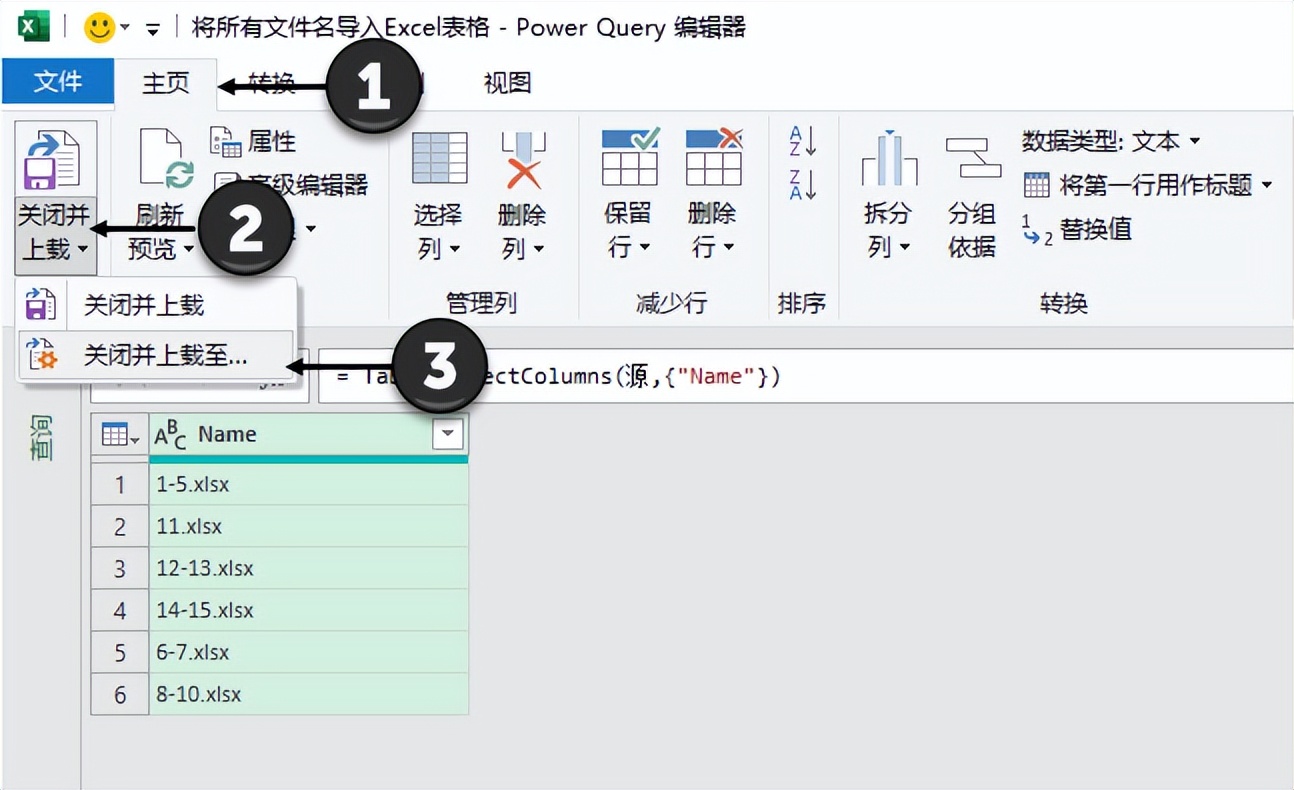Click 将第一行用作标题 button
The image size is (1294, 790).
tap(1148, 185)
